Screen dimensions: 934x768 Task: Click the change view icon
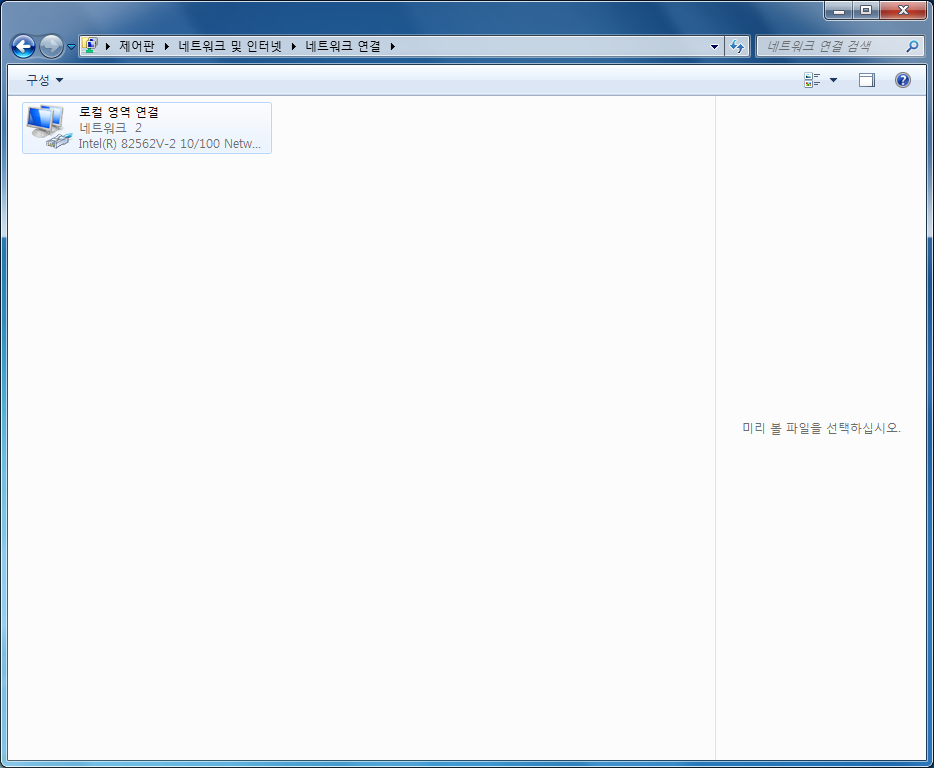click(812, 80)
